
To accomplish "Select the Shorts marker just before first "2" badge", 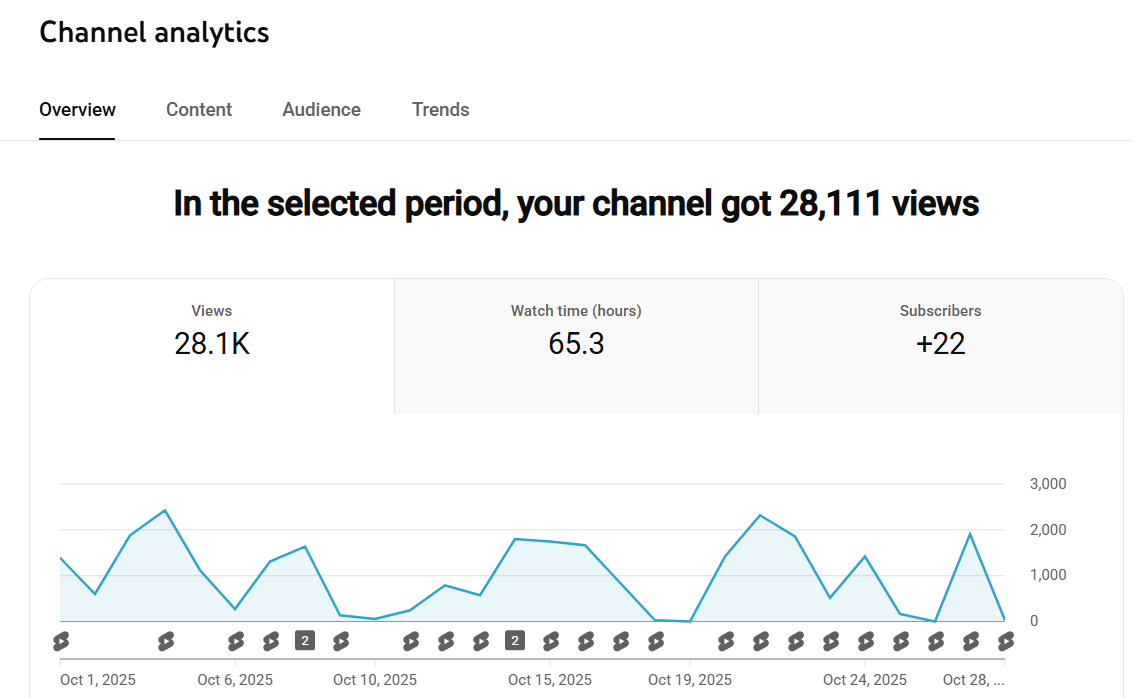I will (271, 640).
